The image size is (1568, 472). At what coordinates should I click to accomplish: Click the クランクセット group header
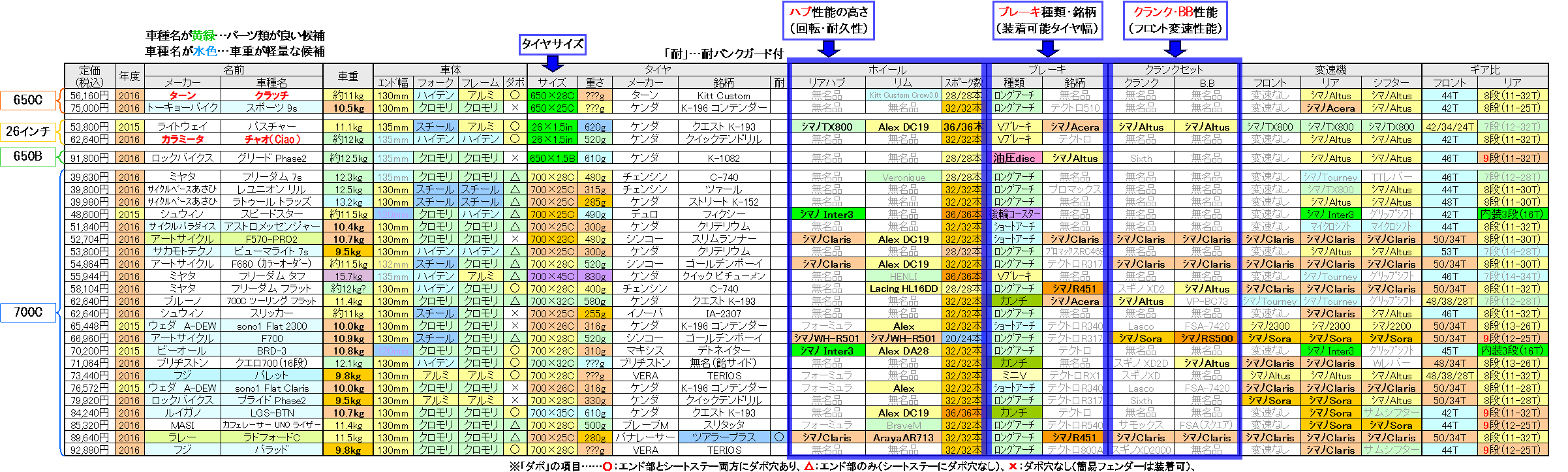pos(1173,70)
